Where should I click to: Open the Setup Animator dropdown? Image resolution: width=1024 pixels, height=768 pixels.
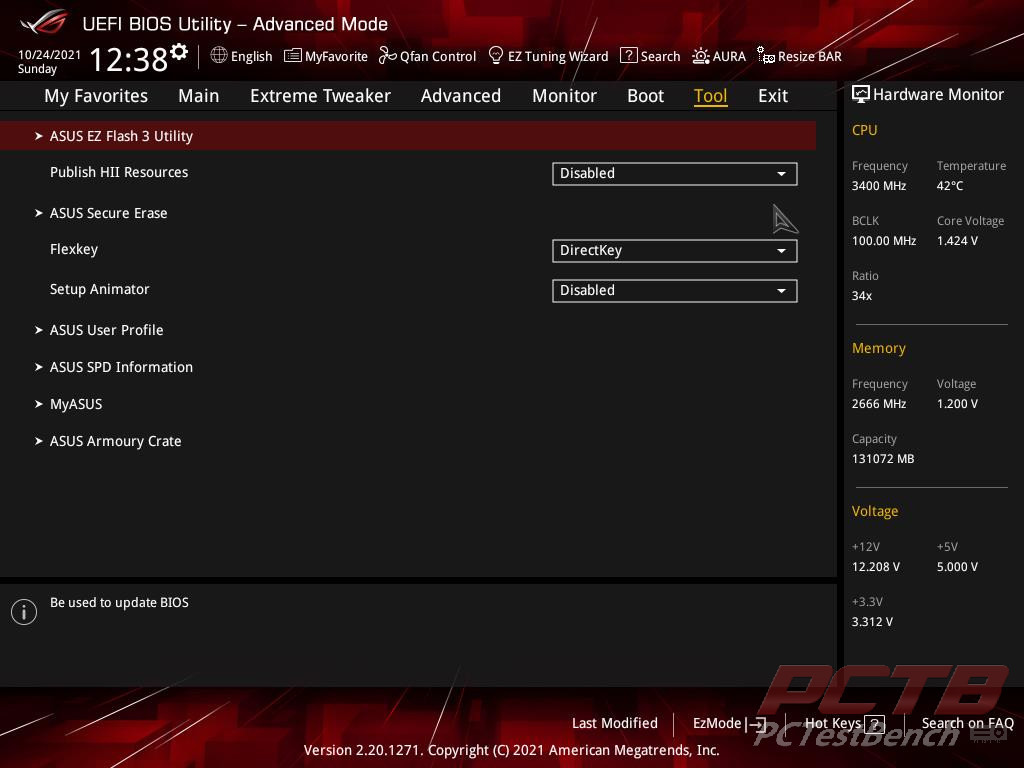pos(675,291)
